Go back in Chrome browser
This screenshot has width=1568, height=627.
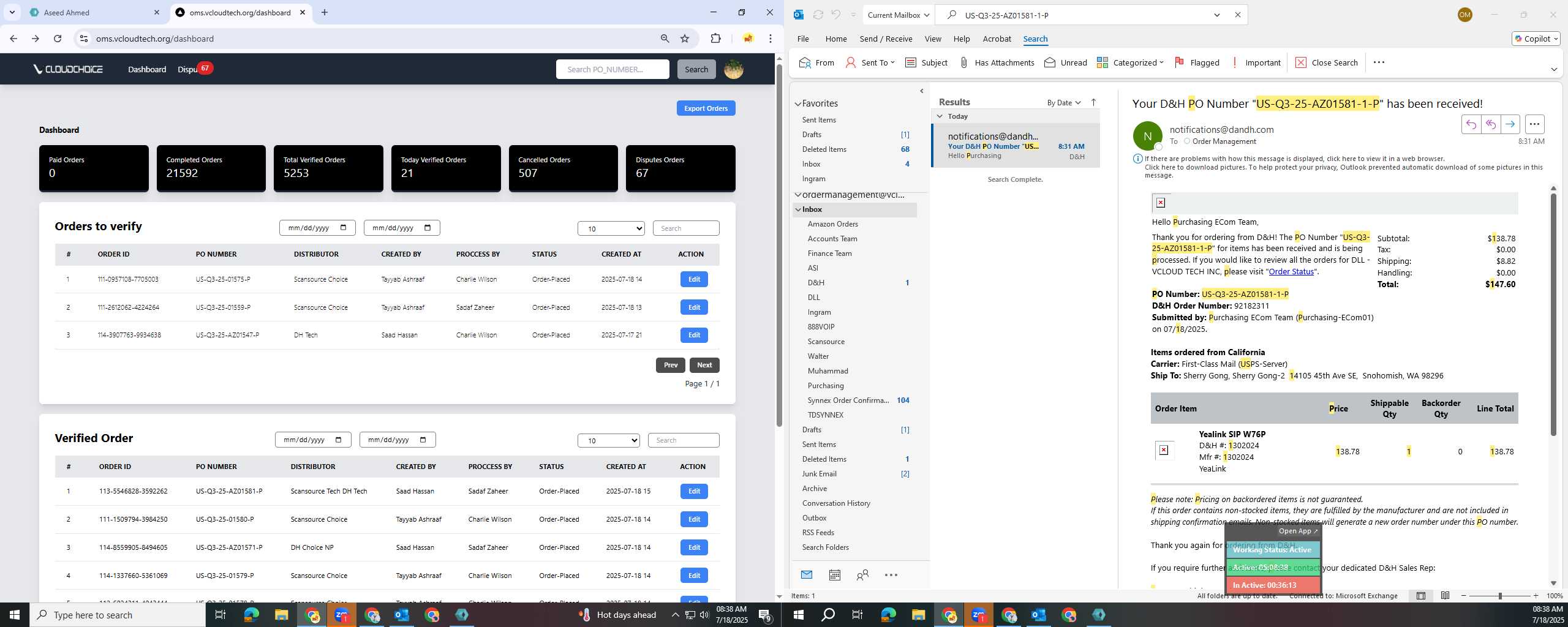point(13,39)
